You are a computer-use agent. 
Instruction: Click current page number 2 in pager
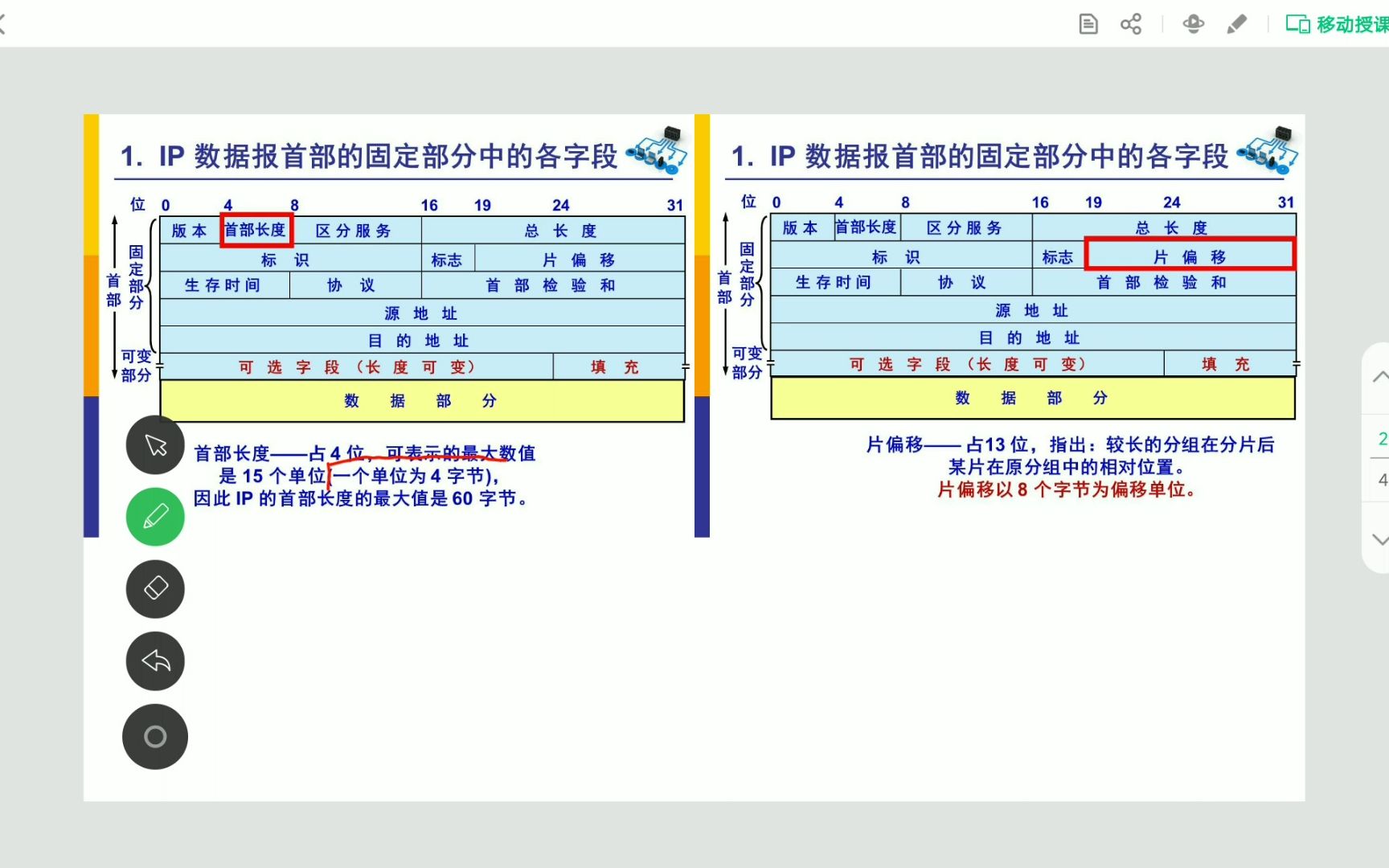(1382, 439)
